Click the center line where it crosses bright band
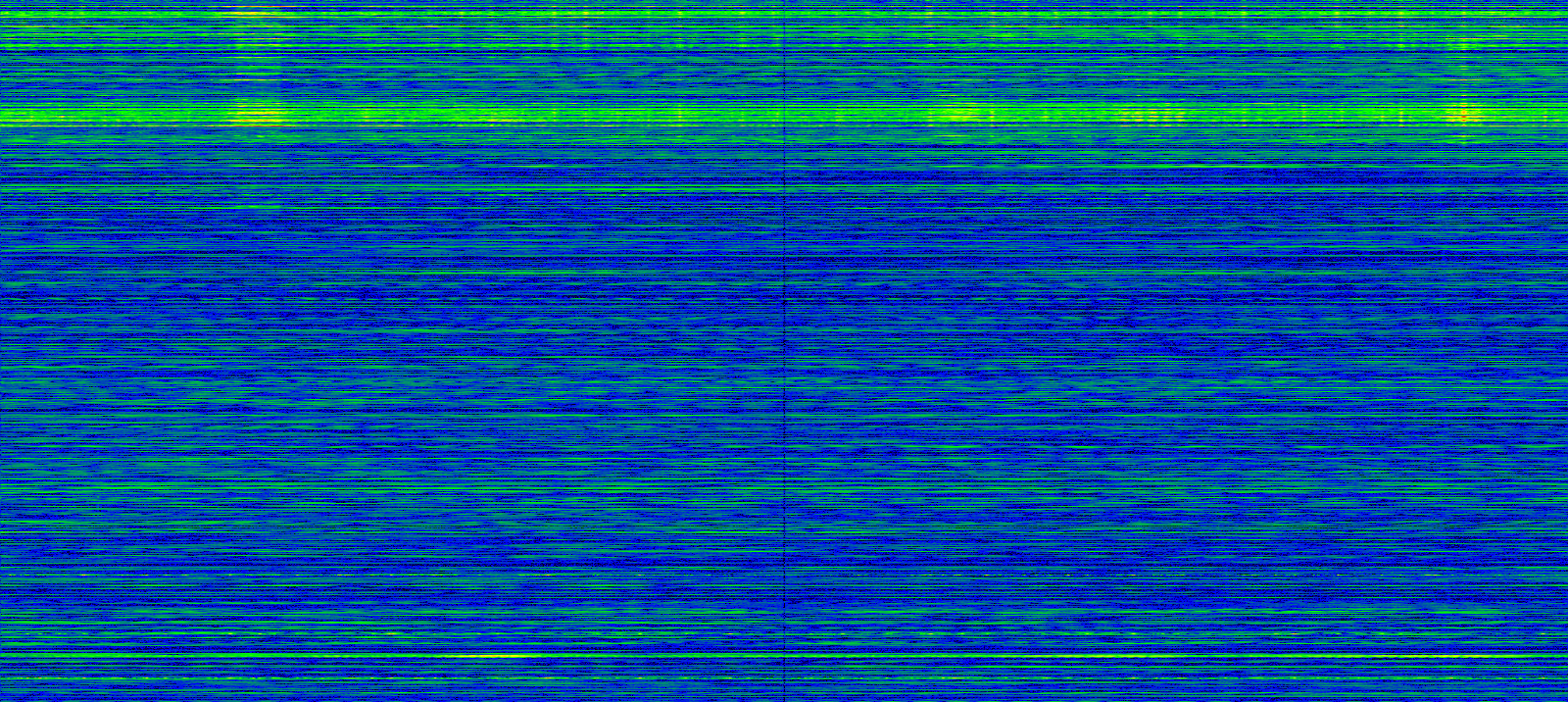Image resolution: width=1568 pixels, height=702 pixels. [785, 115]
